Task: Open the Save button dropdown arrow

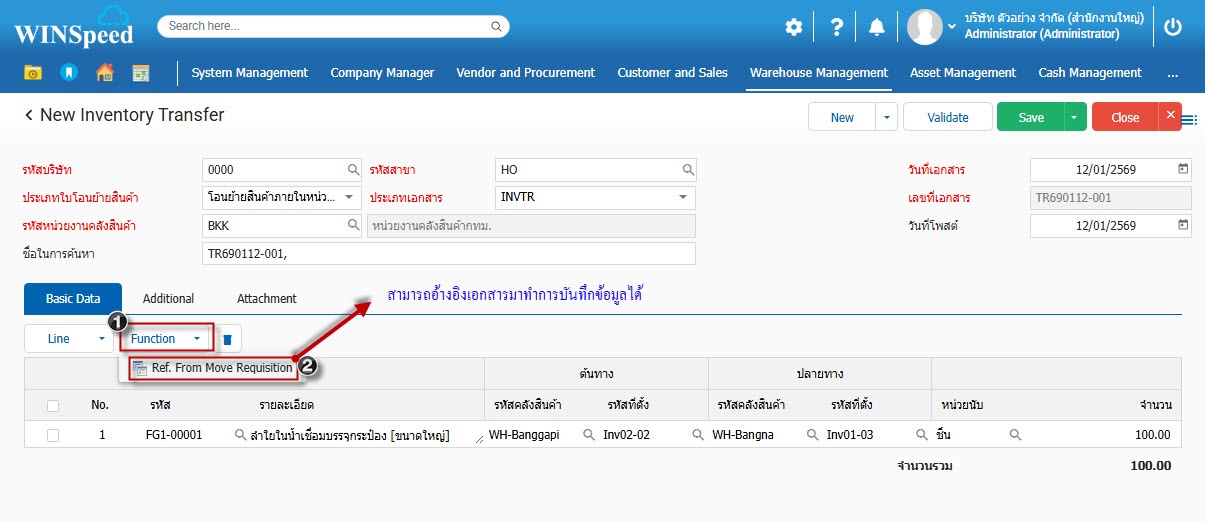Action: (x=1075, y=117)
